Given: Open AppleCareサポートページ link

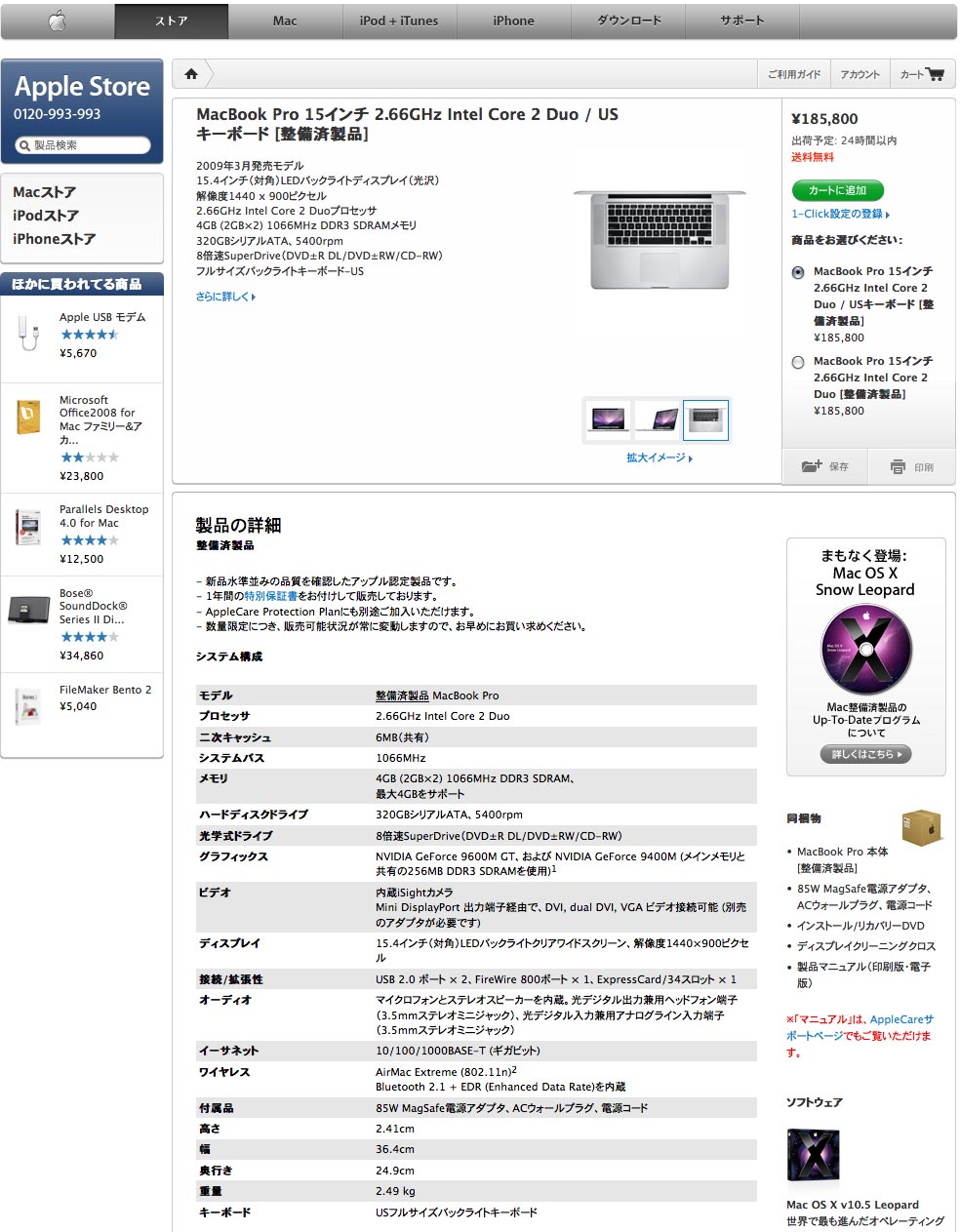Looking at the screenshot, I should click(860, 1027).
